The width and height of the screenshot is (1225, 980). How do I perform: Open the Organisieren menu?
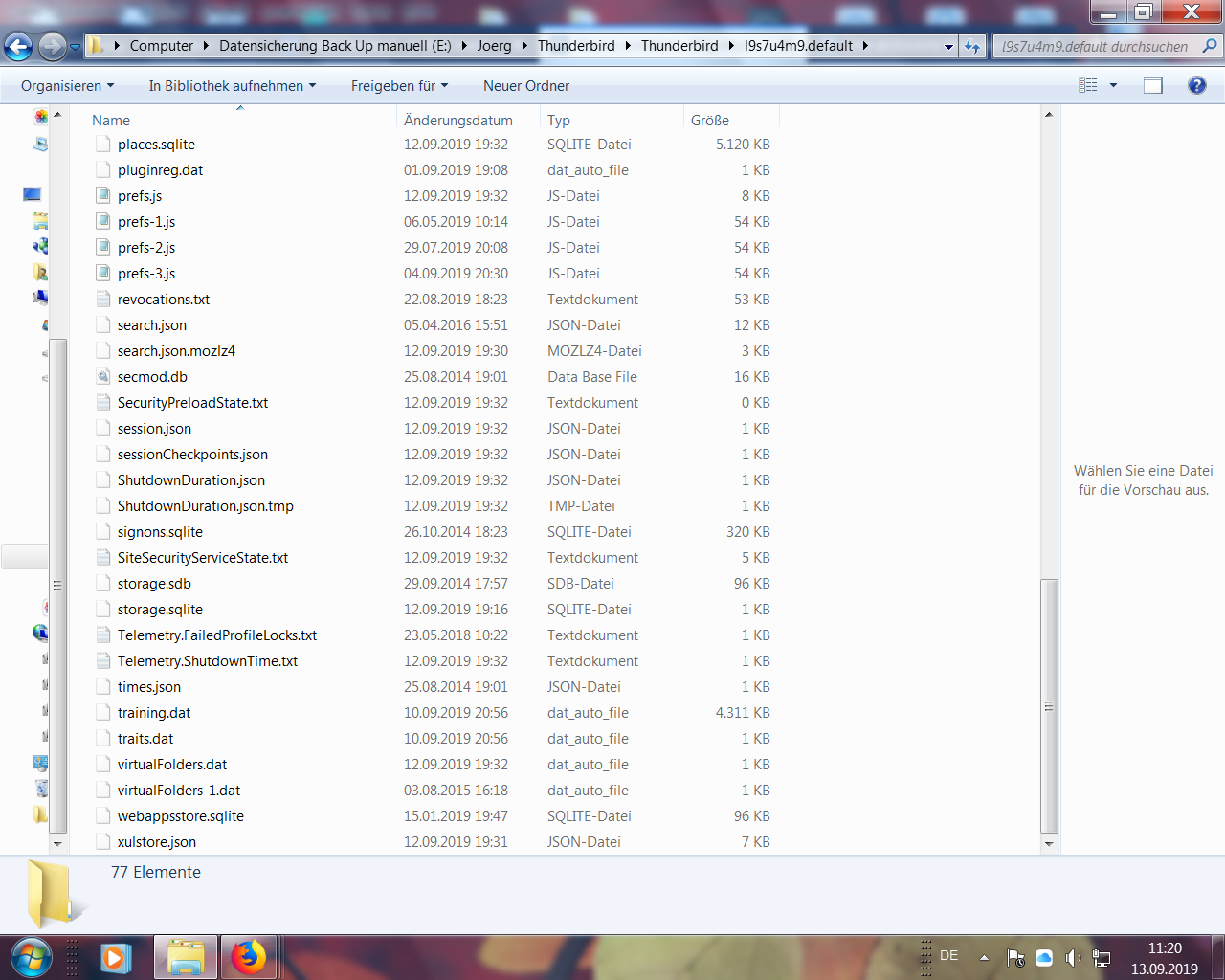pos(67,85)
